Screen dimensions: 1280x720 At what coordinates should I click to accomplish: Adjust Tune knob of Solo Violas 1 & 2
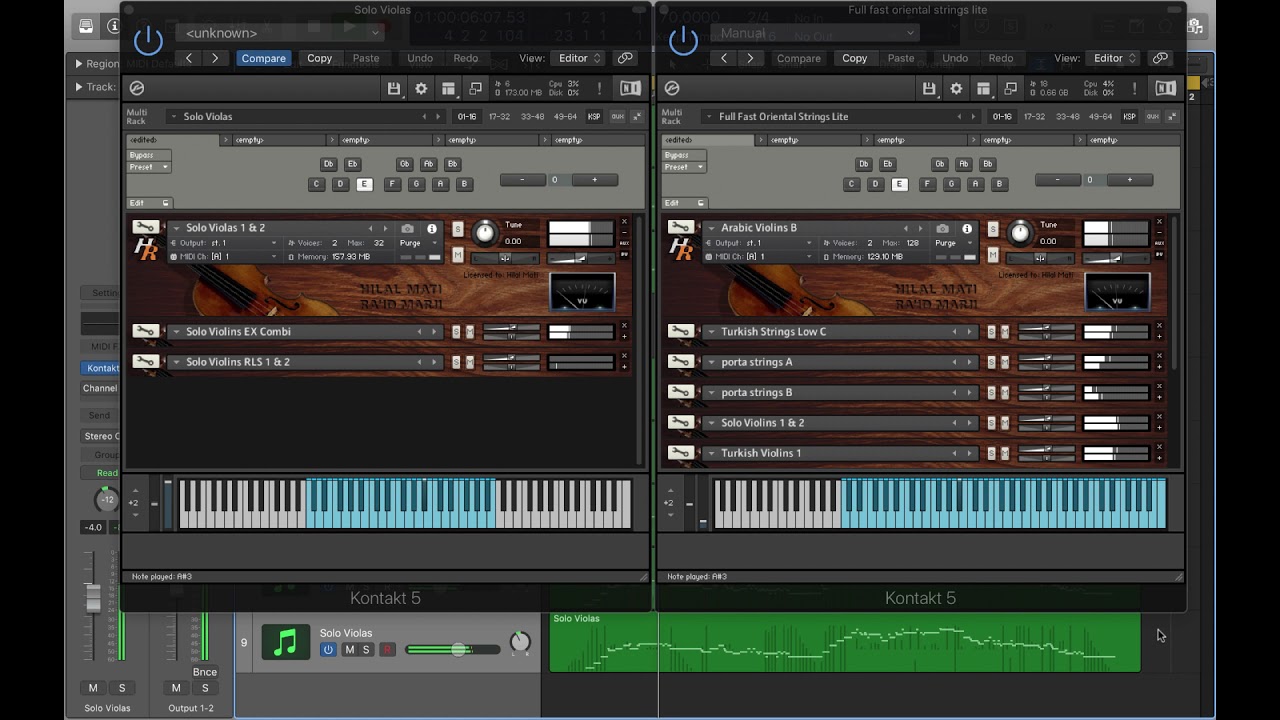(484, 233)
